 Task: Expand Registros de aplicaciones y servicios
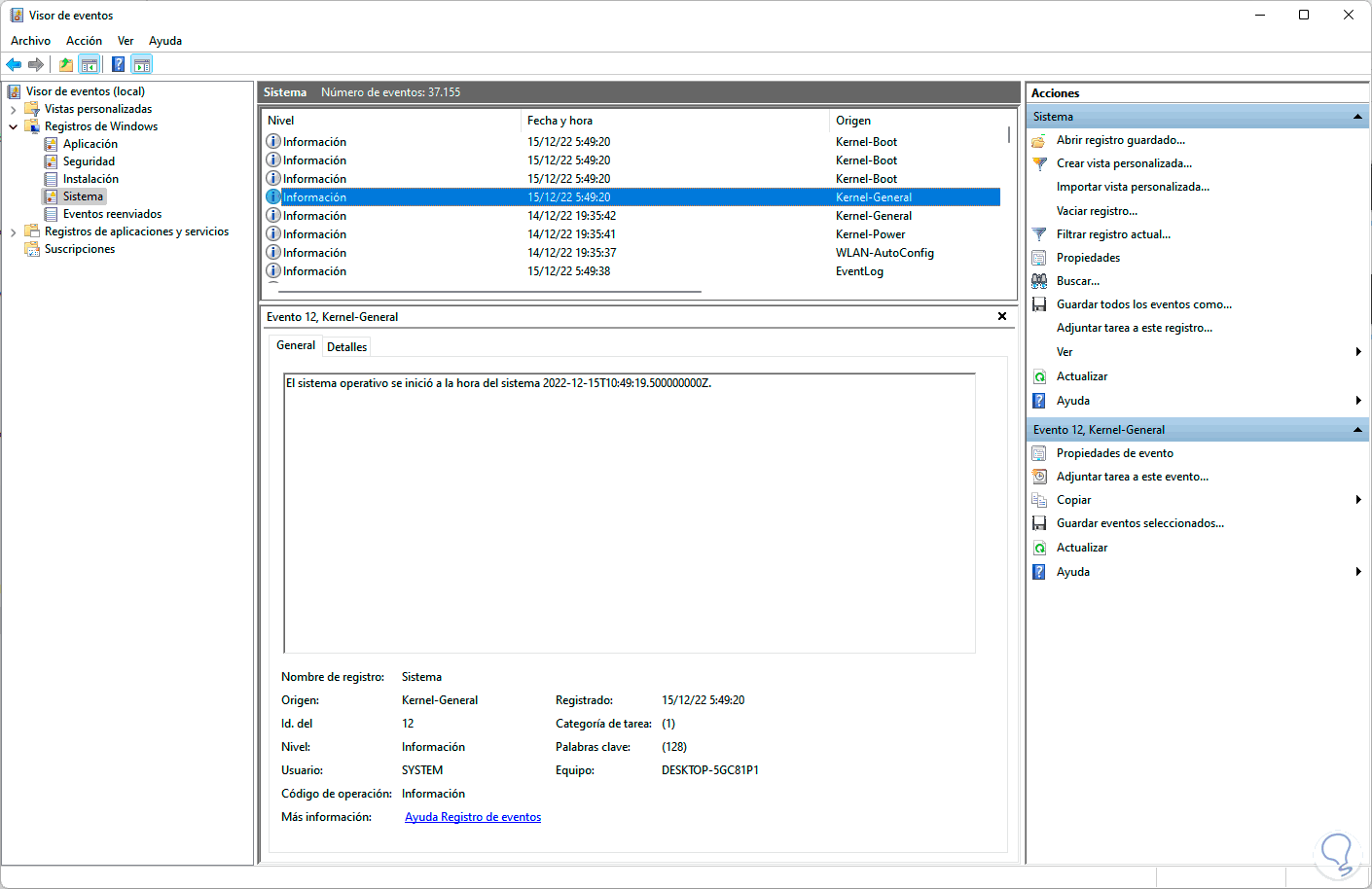click(x=13, y=232)
